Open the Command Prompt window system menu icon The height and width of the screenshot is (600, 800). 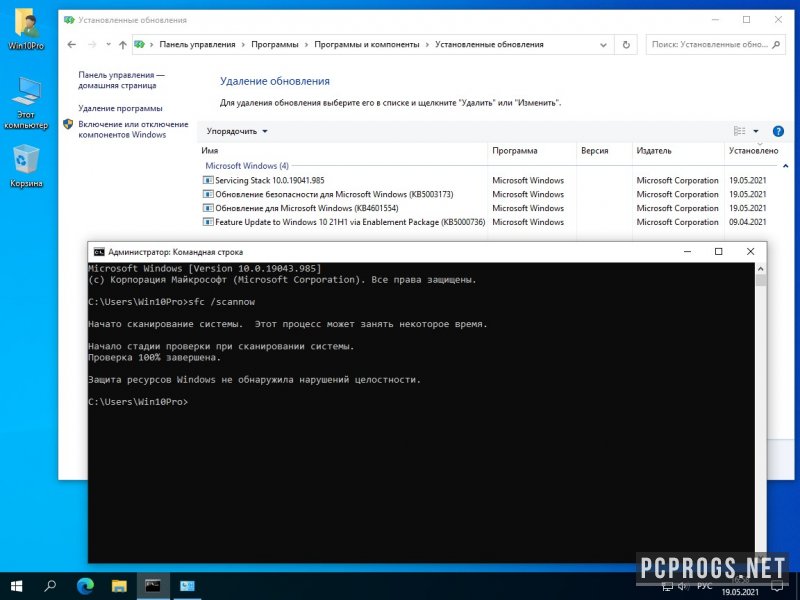coord(99,252)
